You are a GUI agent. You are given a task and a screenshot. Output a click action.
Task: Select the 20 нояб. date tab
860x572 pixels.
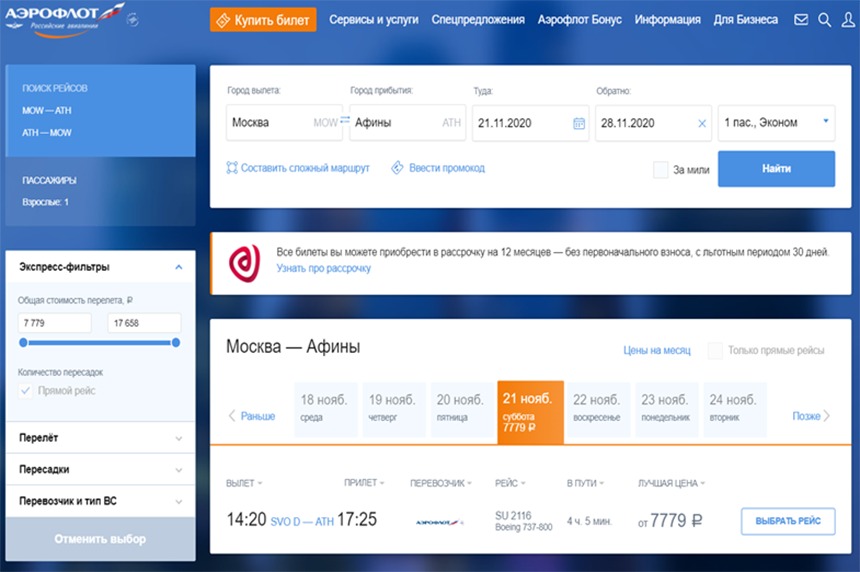(462, 410)
